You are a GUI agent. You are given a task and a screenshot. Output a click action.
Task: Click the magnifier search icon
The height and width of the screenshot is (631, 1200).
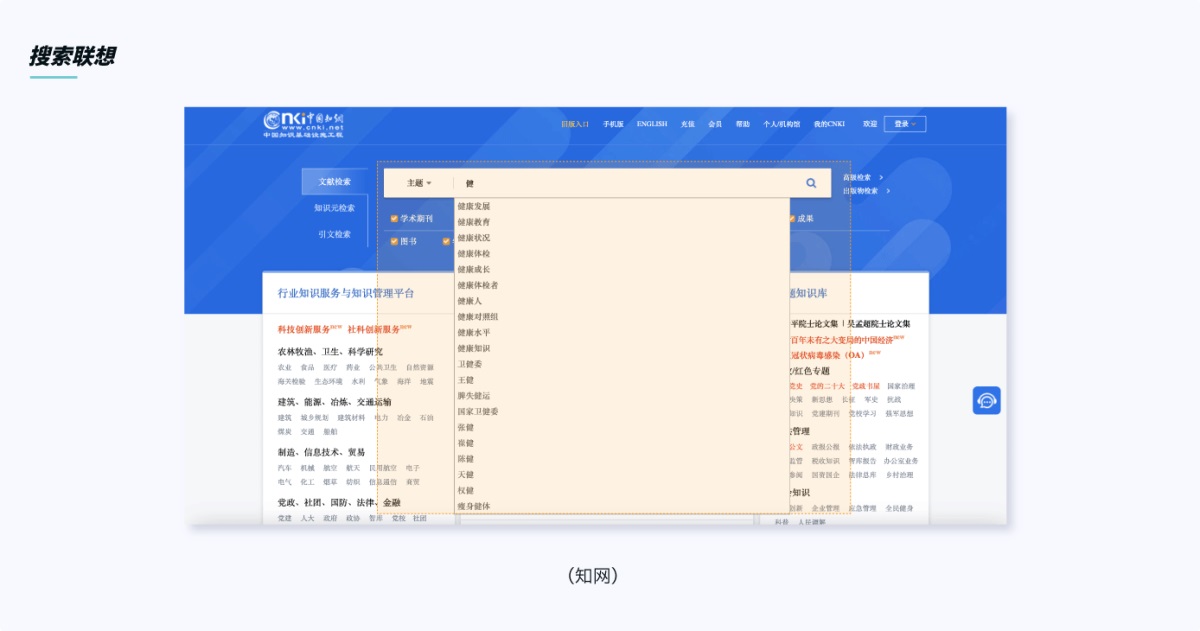811,183
